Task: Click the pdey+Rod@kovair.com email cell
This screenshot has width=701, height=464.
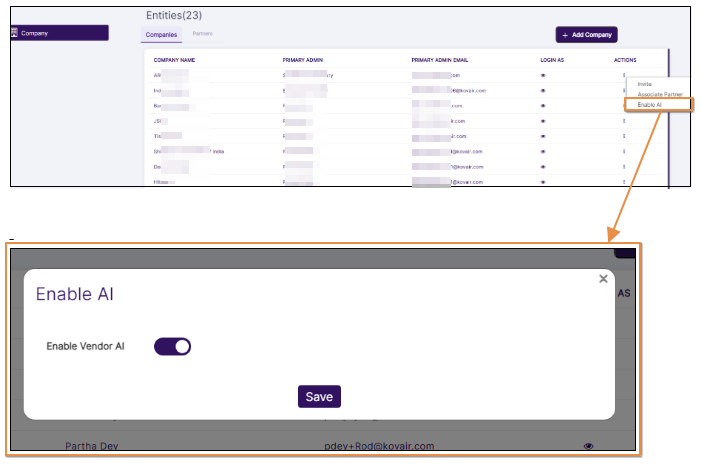Action: pos(379,446)
